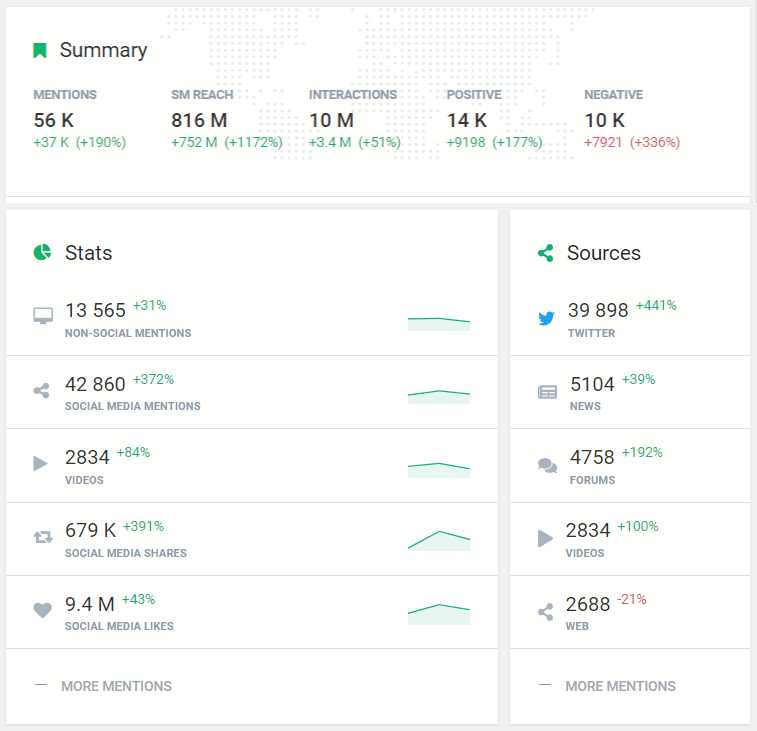Click the SM REACH heading

(x=202, y=95)
